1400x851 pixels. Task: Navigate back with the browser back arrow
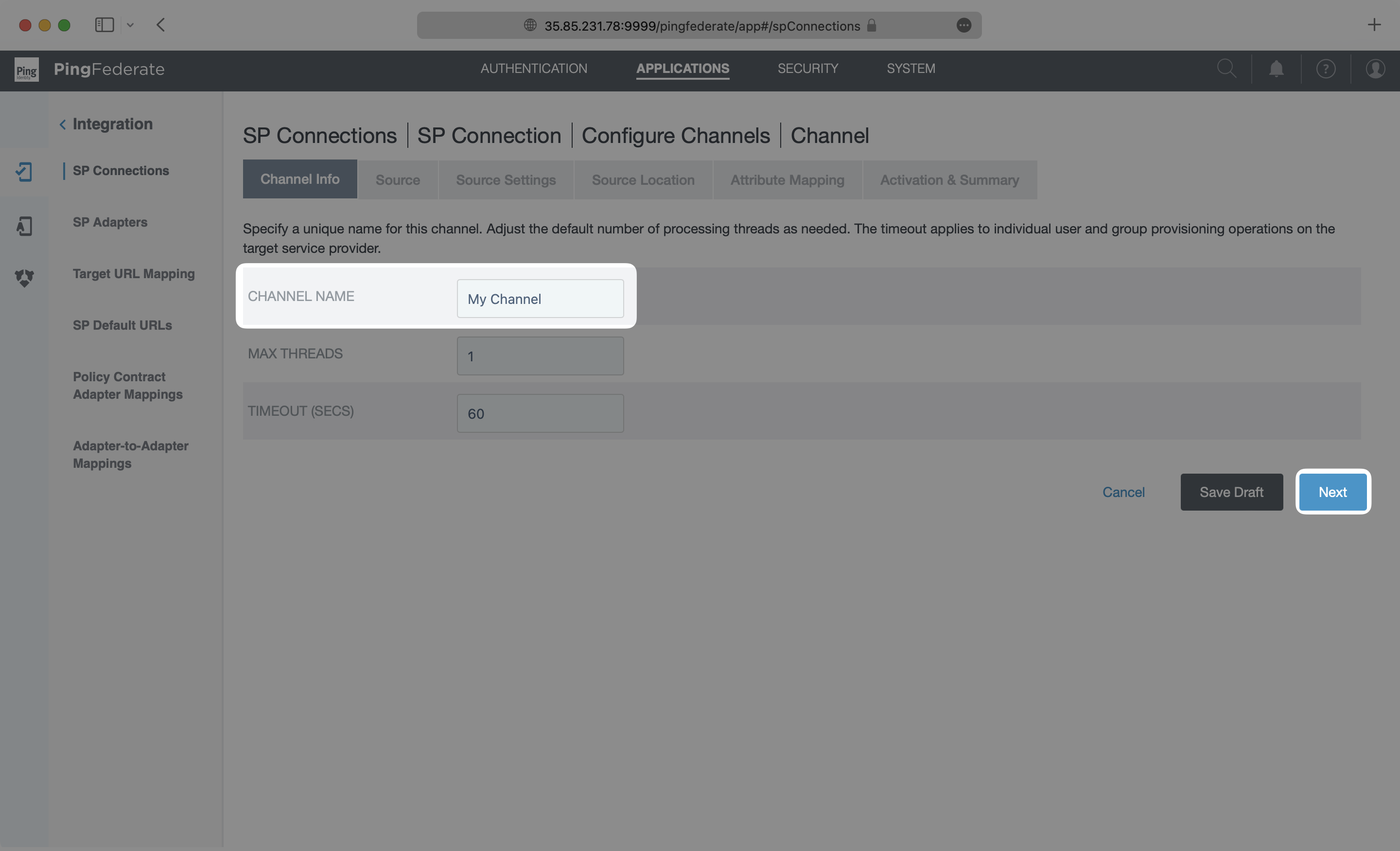coord(161,25)
